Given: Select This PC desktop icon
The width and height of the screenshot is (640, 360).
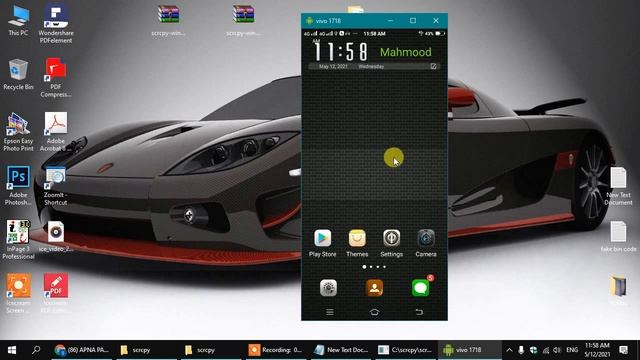Looking at the screenshot, I should pos(18,20).
